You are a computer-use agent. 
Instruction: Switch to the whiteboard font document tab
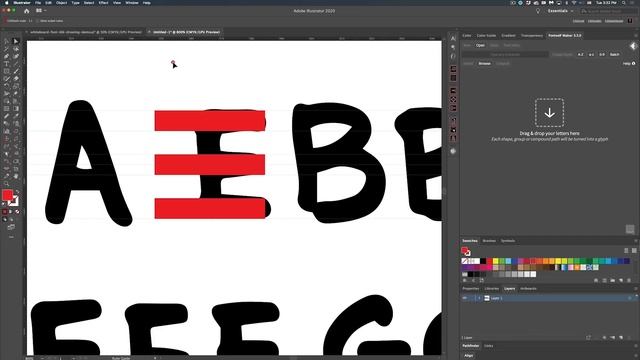[x=85, y=32]
